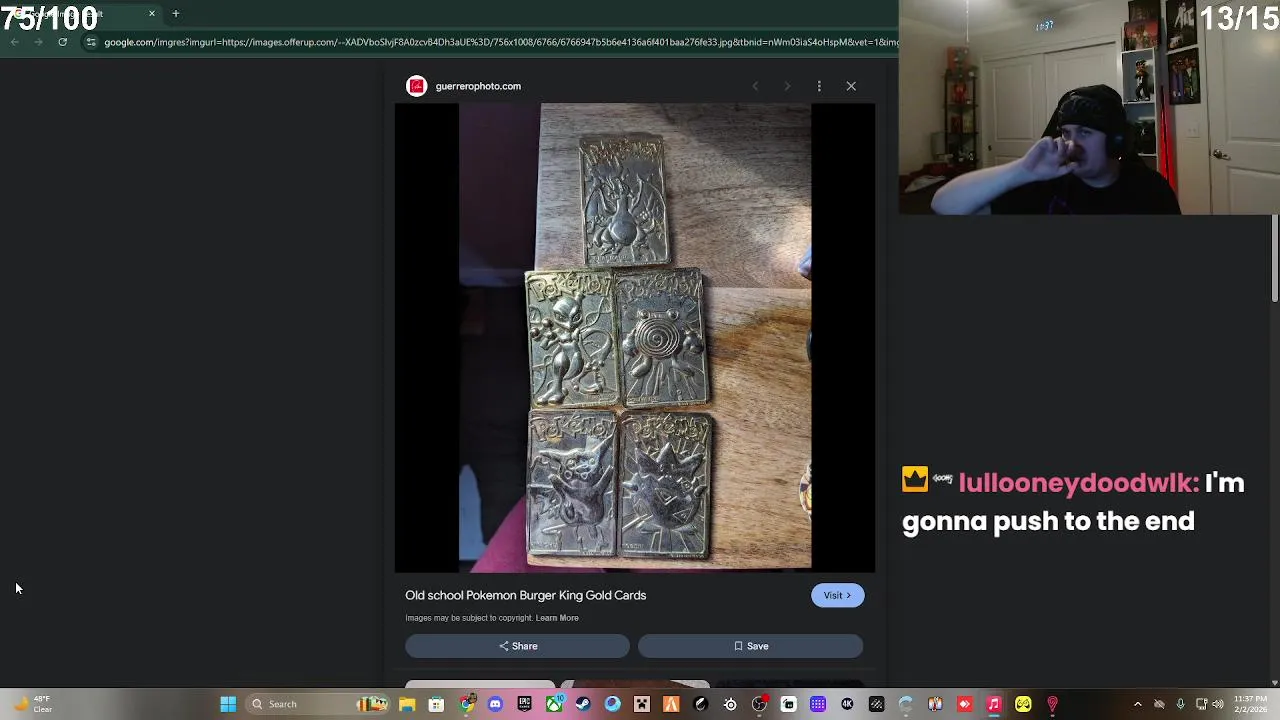Open Discord from the taskbar
The height and width of the screenshot is (720, 1280).
coord(495,704)
